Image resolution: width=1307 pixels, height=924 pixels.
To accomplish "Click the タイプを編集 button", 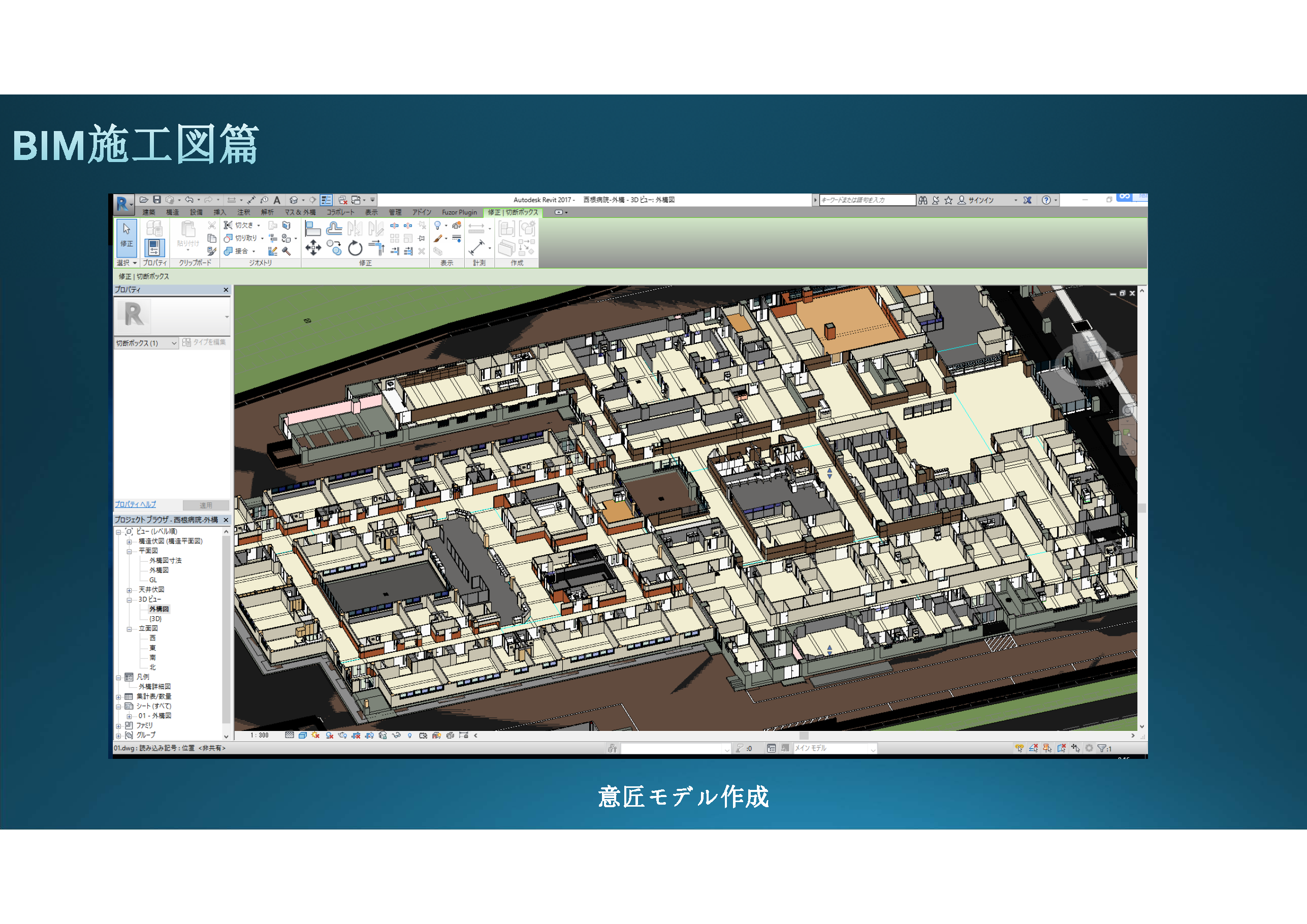I will (x=204, y=343).
